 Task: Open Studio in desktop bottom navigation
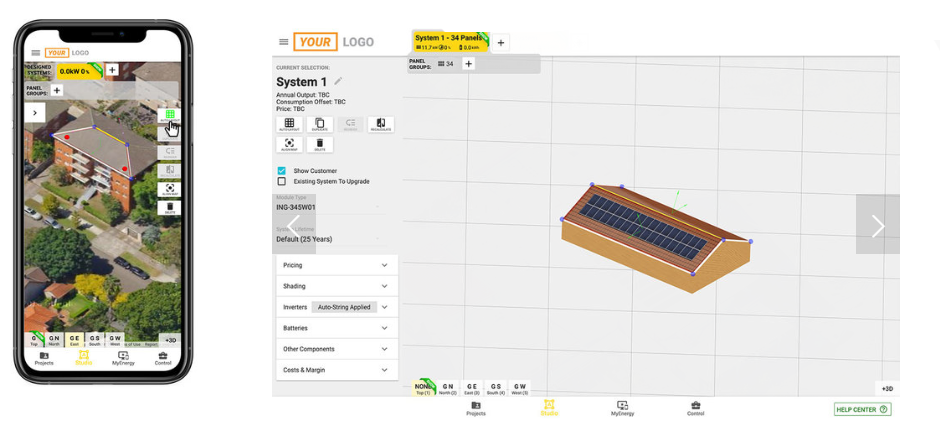pos(549,408)
